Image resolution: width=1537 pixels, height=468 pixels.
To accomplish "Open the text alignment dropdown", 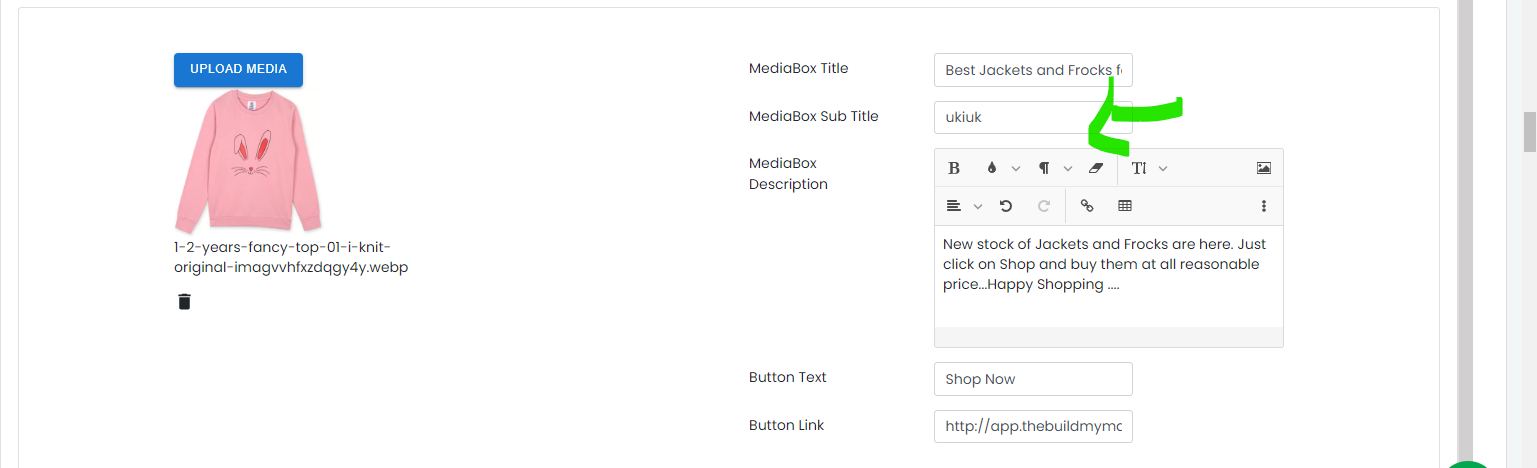I will pyautogui.click(x=964, y=206).
